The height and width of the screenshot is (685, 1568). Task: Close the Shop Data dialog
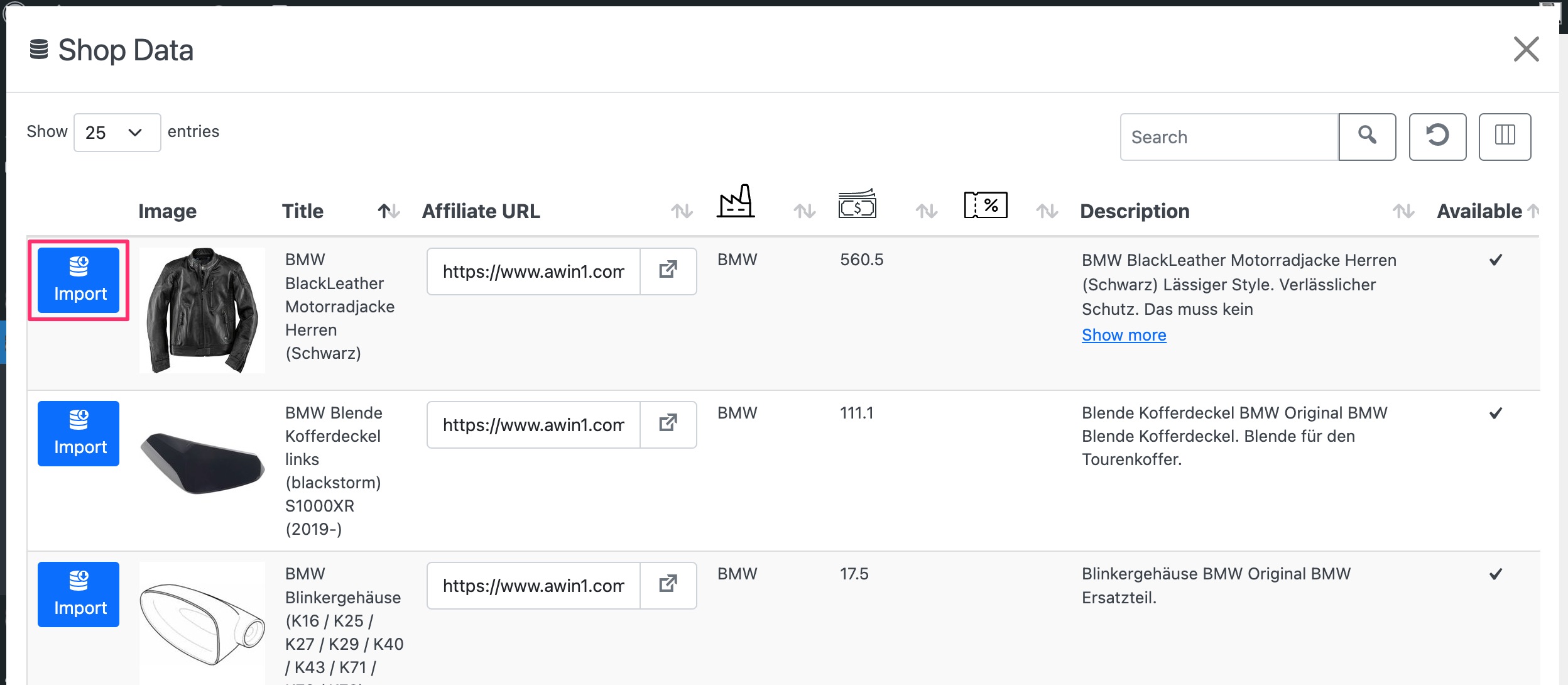pyautogui.click(x=1526, y=49)
